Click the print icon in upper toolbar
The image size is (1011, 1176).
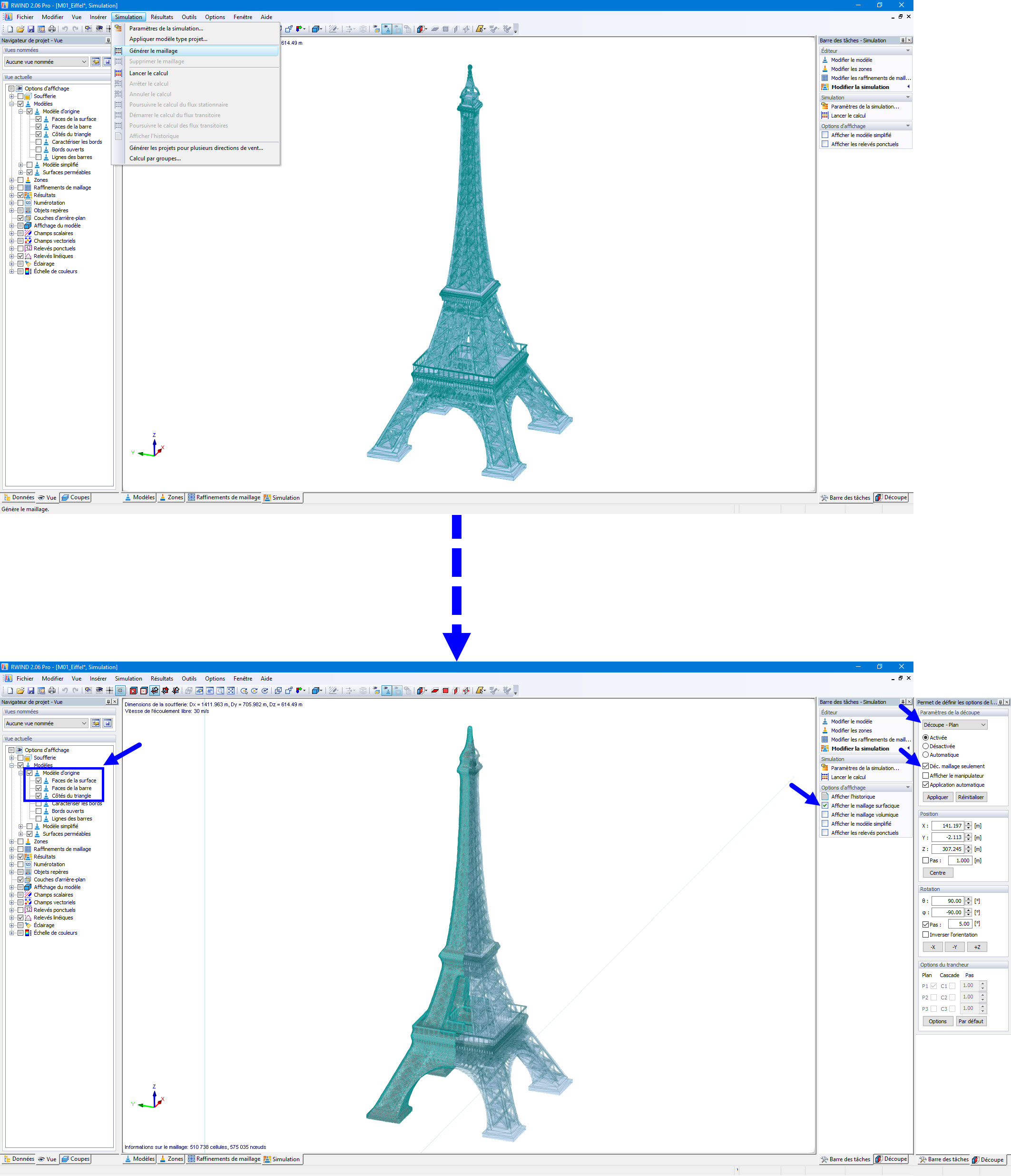[52, 29]
